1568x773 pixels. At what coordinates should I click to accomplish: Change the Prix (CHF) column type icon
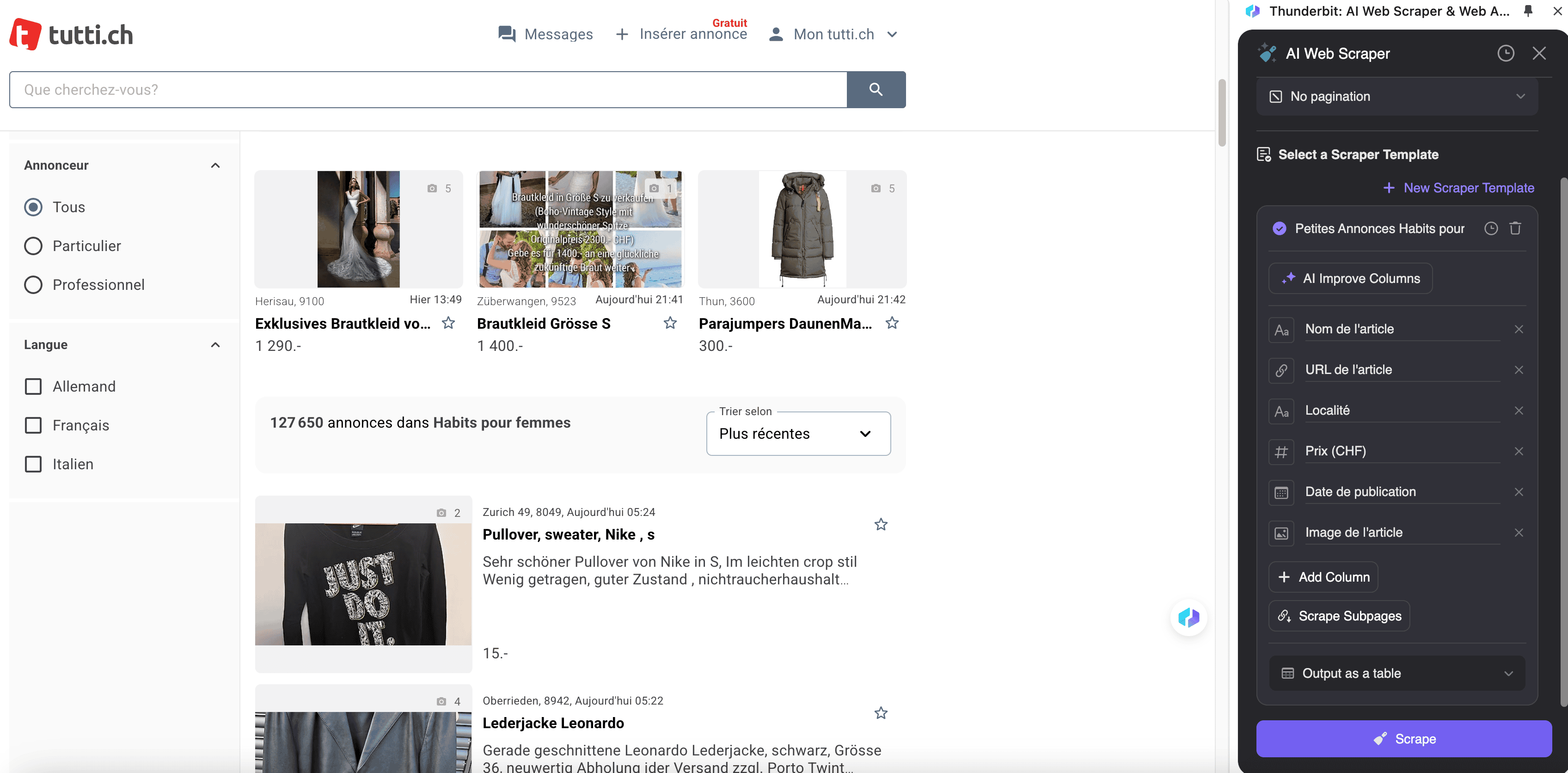click(x=1281, y=452)
